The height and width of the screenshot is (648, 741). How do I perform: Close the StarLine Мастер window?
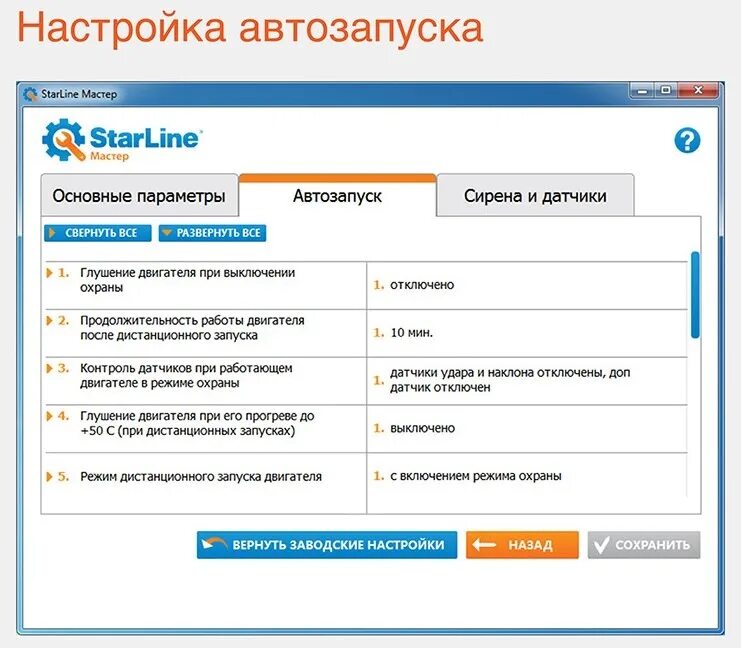[698, 90]
